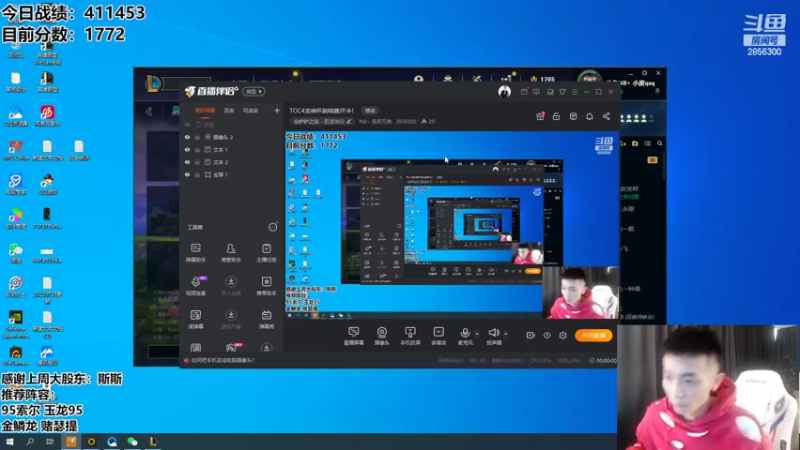Click the webcam overlay in the preview
Viewport: 800px width, 450px height.
[x=581, y=293]
